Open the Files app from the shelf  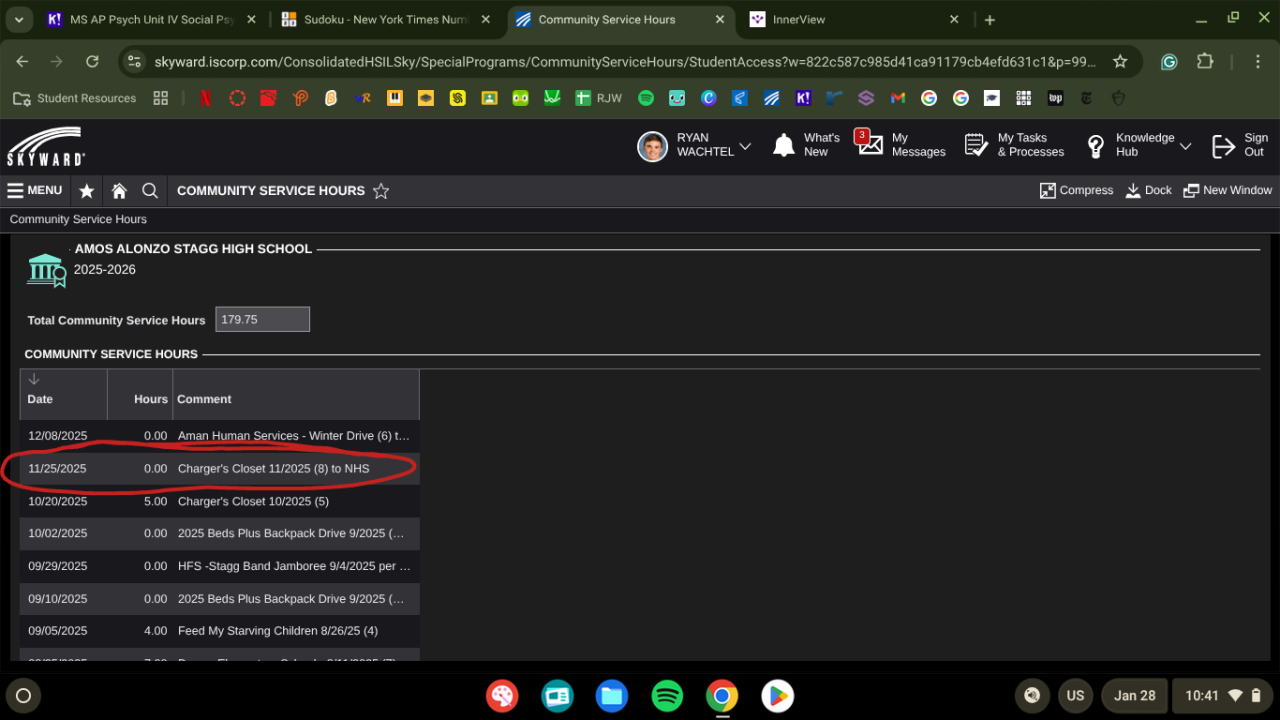[x=612, y=696]
